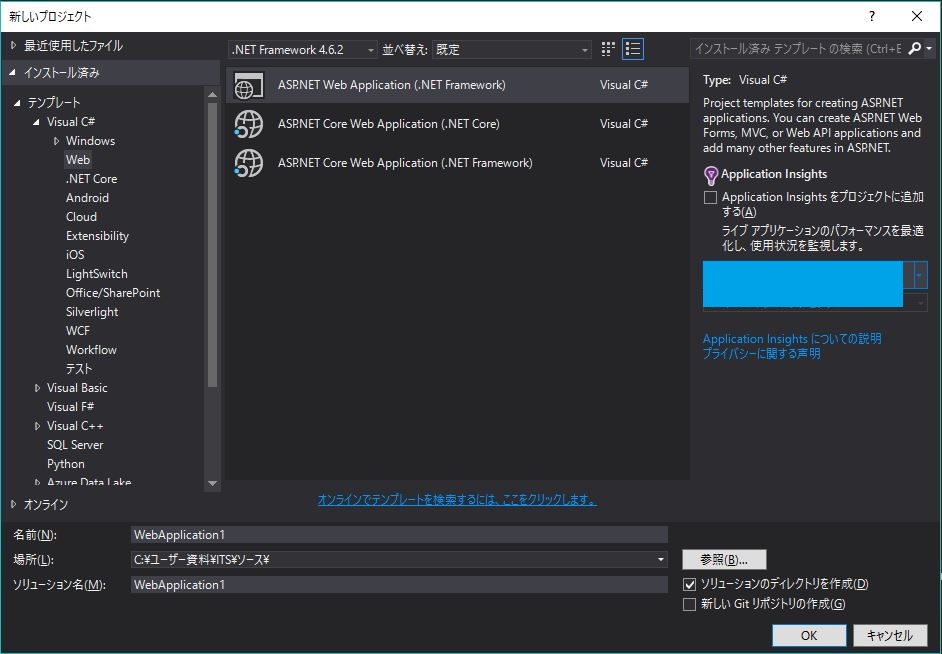Select Workflow template category
Viewport: 942px width, 654px height.
click(91, 350)
